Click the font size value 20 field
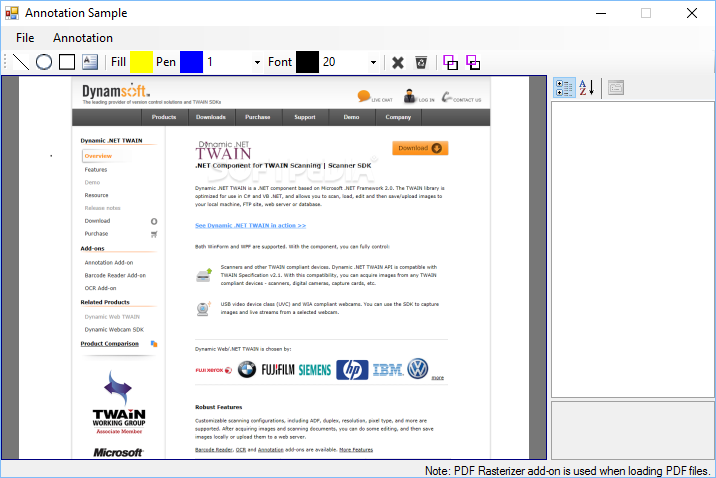 pyautogui.click(x=344, y=62)
